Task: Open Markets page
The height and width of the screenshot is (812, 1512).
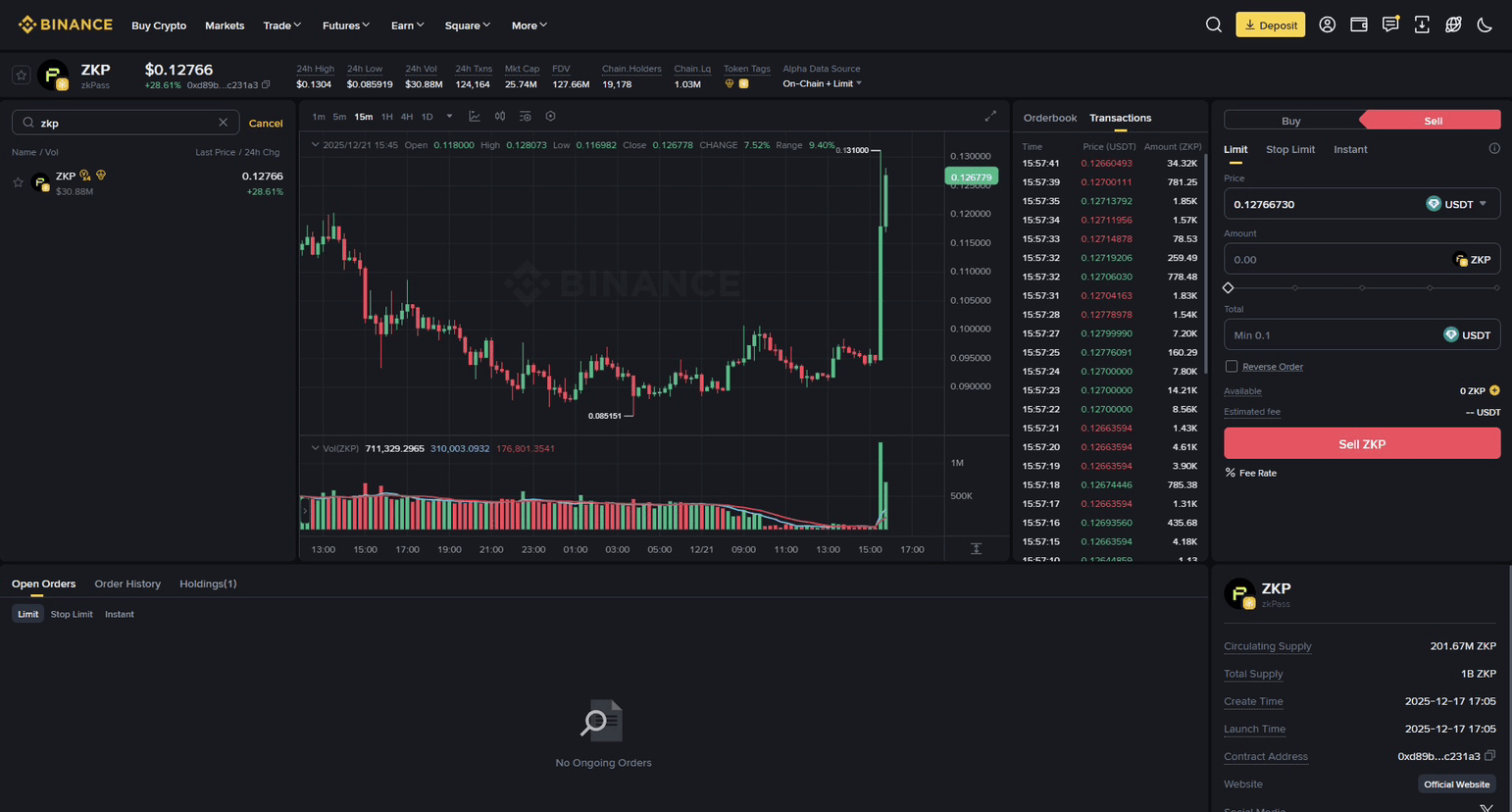Action: [x=225, y=25]
